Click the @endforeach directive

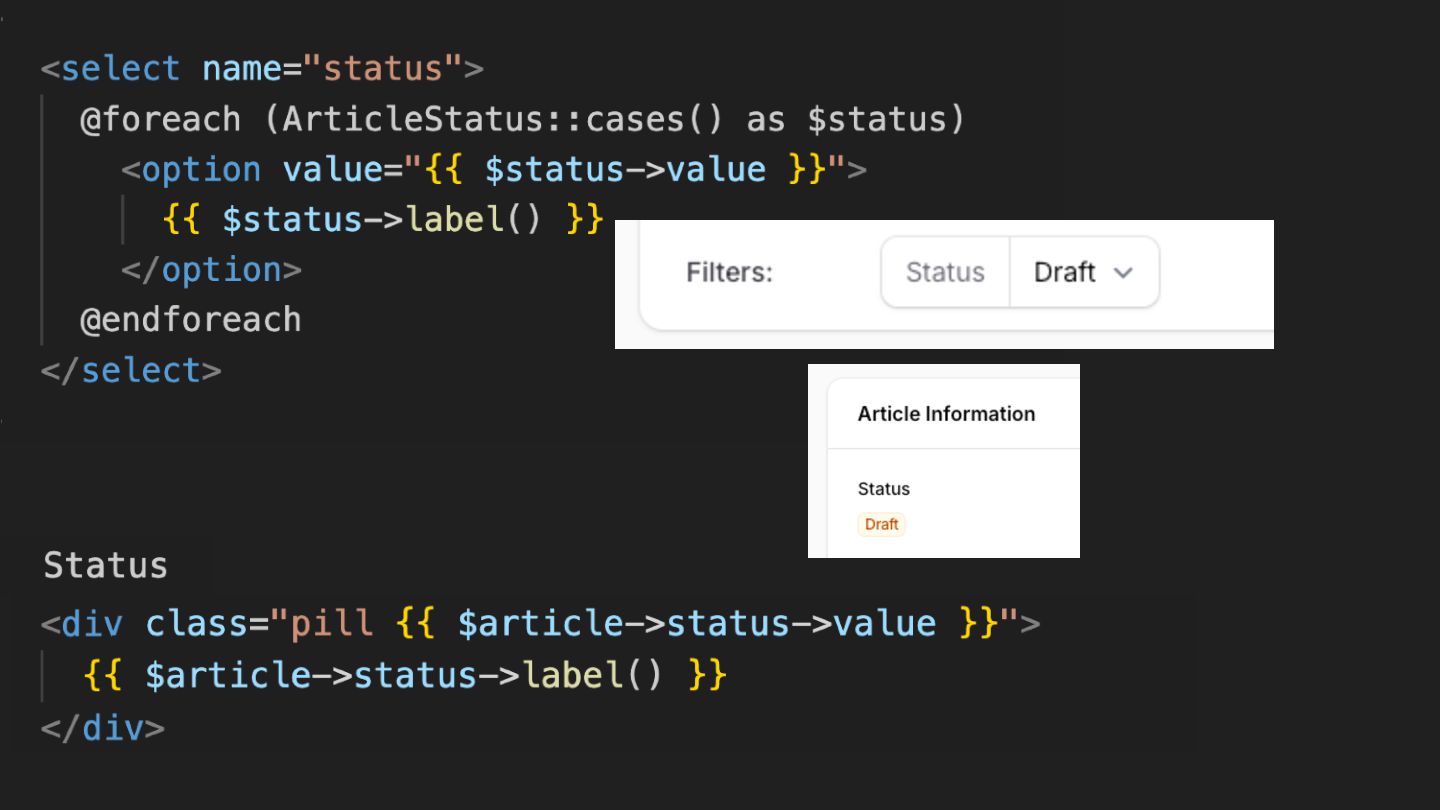[x=190, y=320]
